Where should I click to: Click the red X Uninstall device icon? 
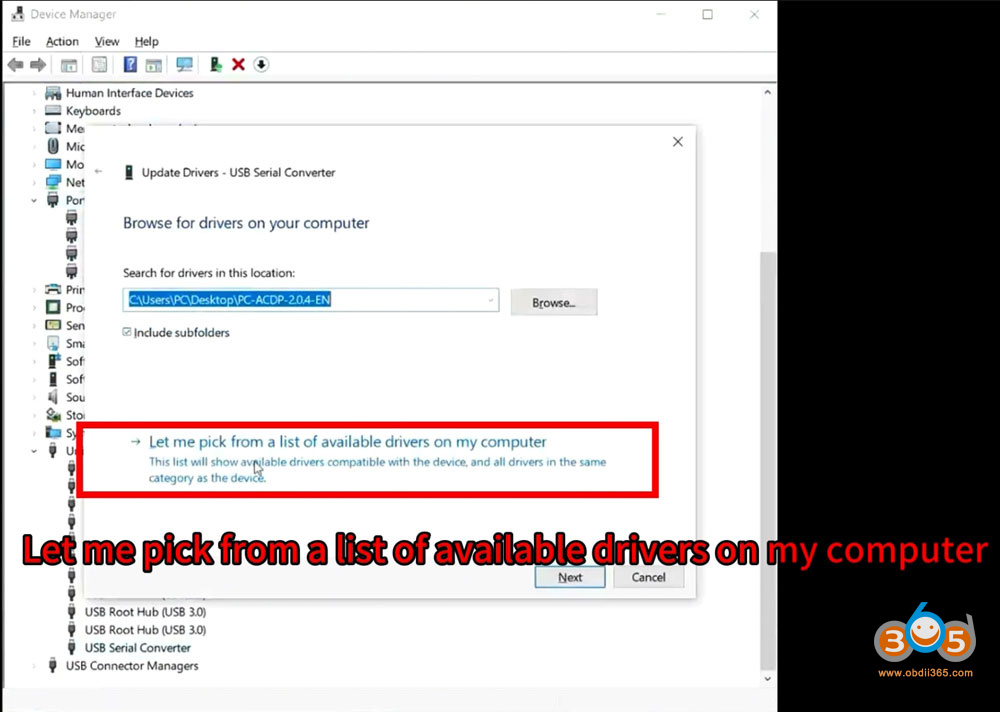tap(238, 65)
